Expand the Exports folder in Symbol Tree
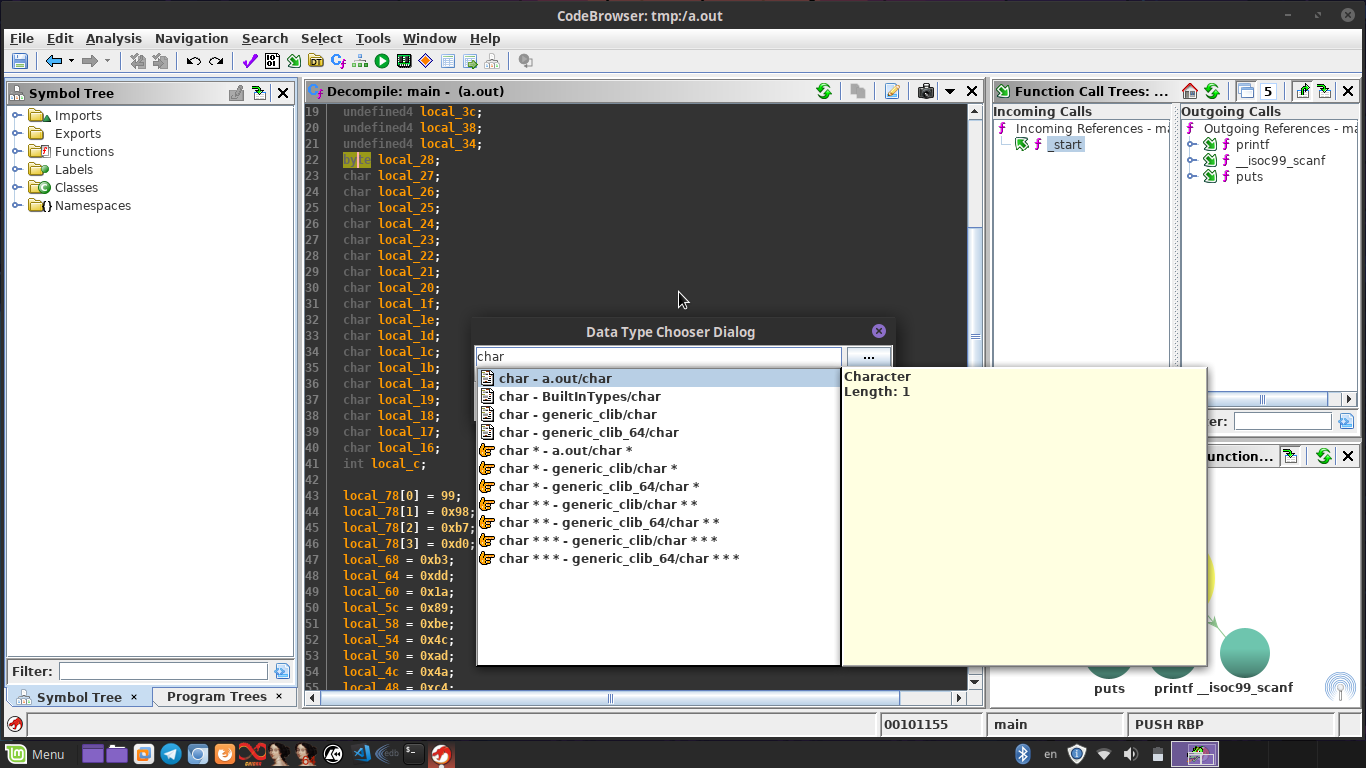The height and width of the screenshot is (768, 1366). coord(17,134)
